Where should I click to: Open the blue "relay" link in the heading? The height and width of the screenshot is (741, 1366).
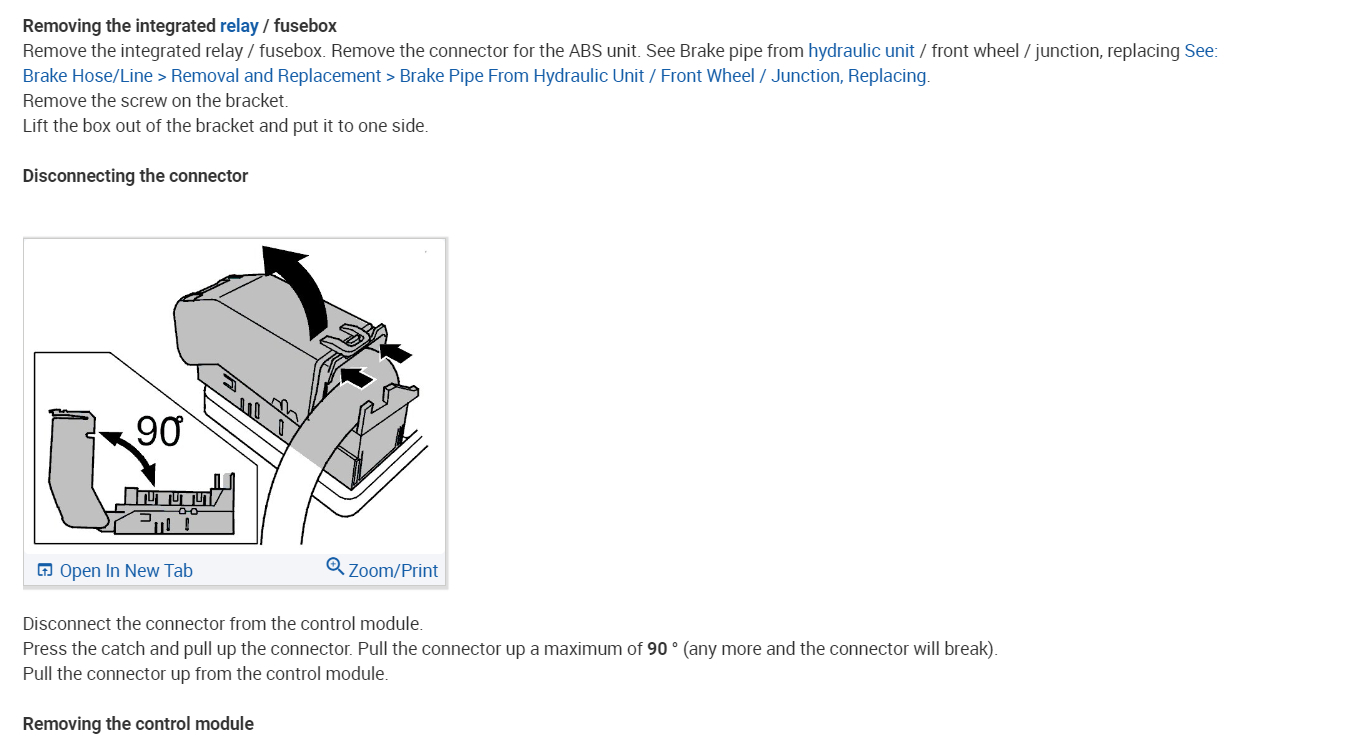[239, 26]
